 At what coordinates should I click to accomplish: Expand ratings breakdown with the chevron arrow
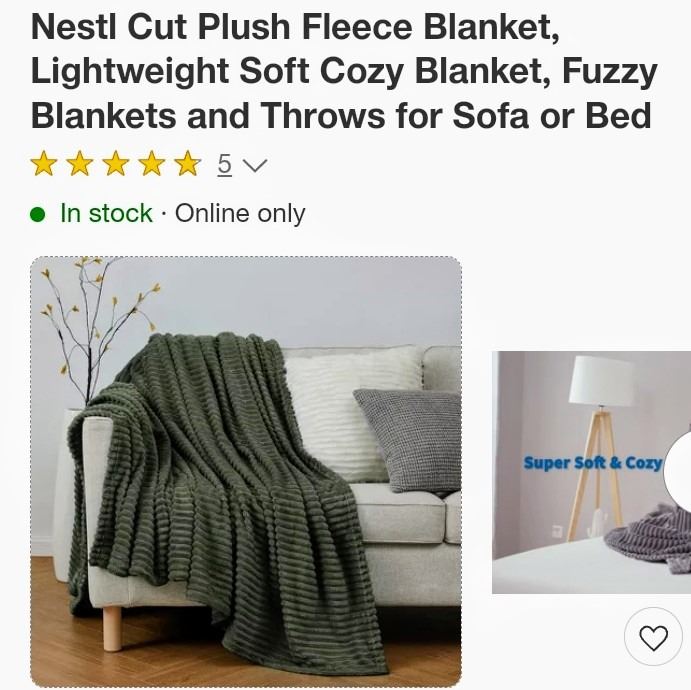[x=255, y=166]
